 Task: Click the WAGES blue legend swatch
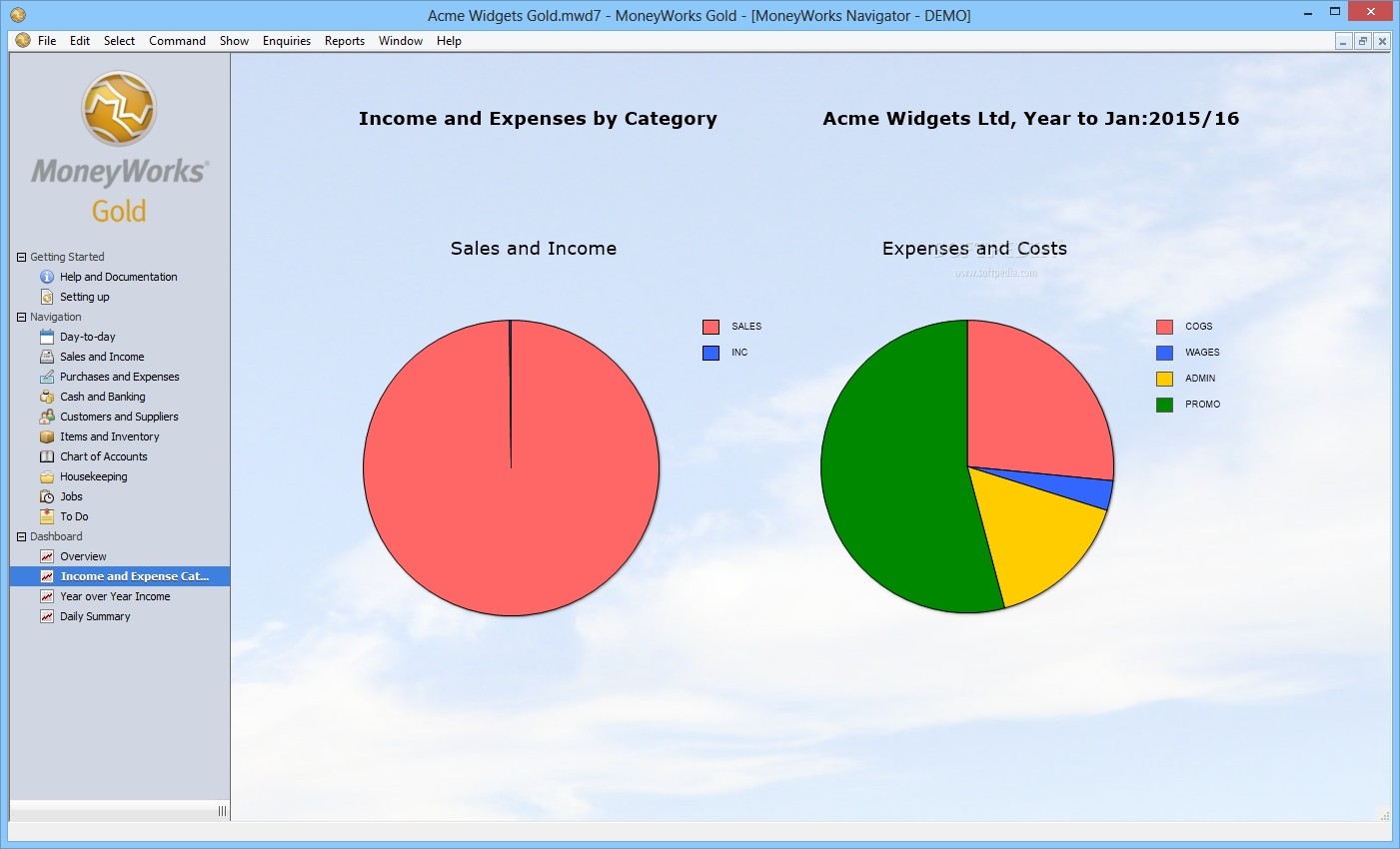[x=1164, y=353]
